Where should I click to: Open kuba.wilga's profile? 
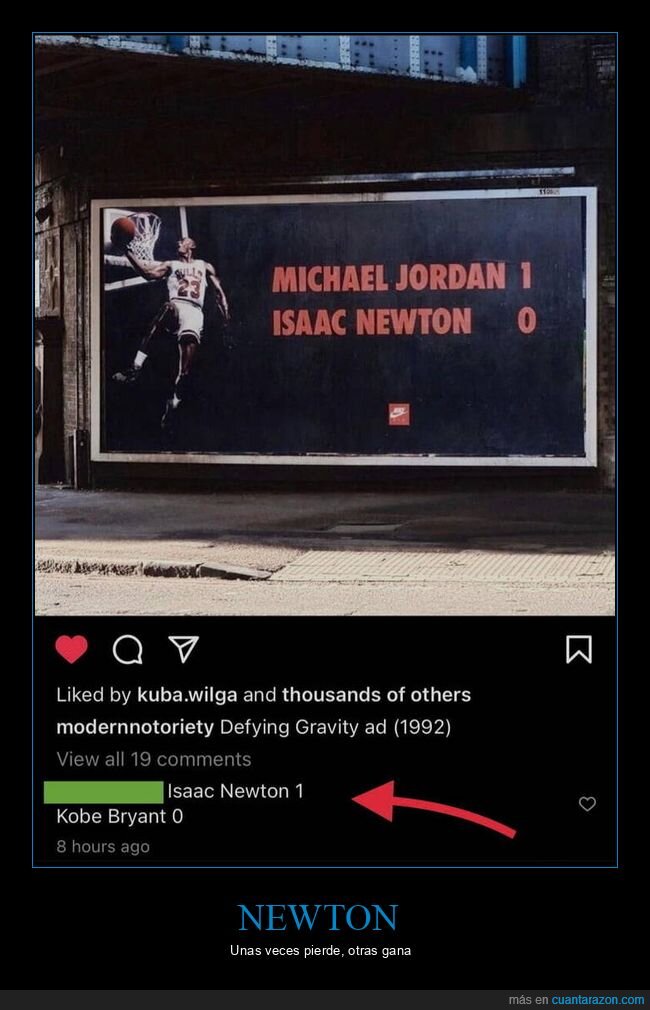click(187, 695)
